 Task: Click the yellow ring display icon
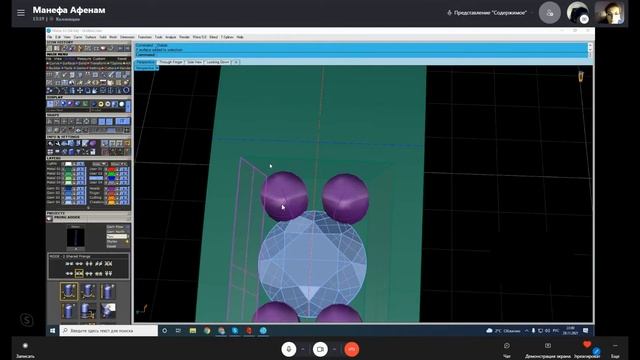click(101, 104)
